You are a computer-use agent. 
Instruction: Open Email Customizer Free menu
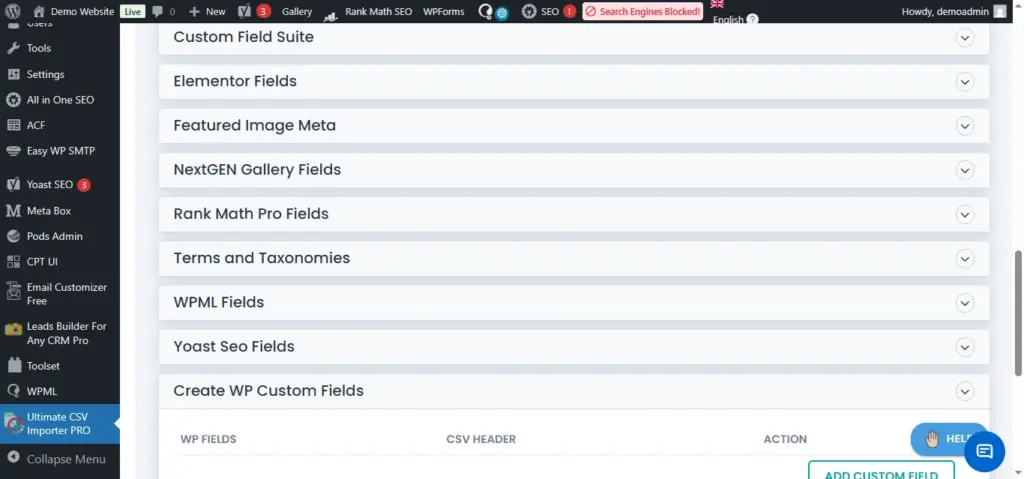click(60, 294)
